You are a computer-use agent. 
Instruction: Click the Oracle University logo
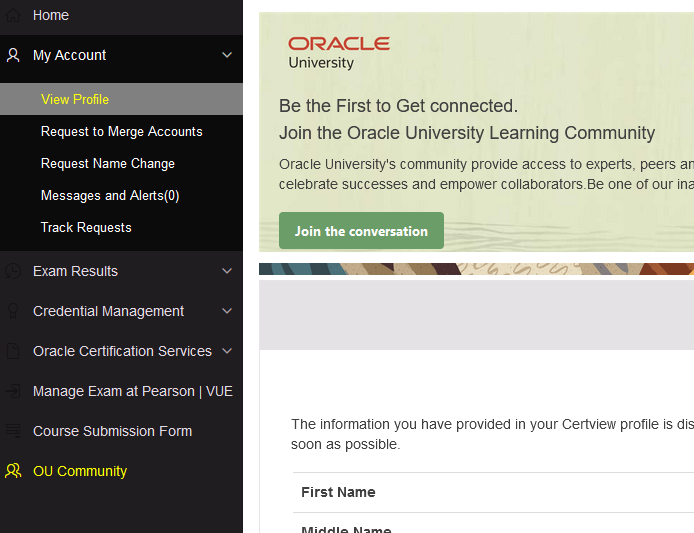(338, 52)
